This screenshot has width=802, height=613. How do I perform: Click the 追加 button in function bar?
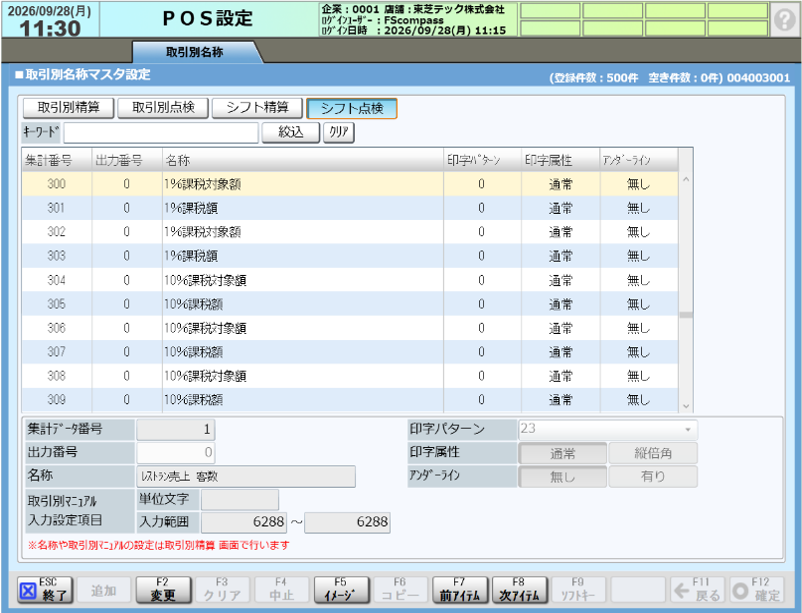point(104,590)
